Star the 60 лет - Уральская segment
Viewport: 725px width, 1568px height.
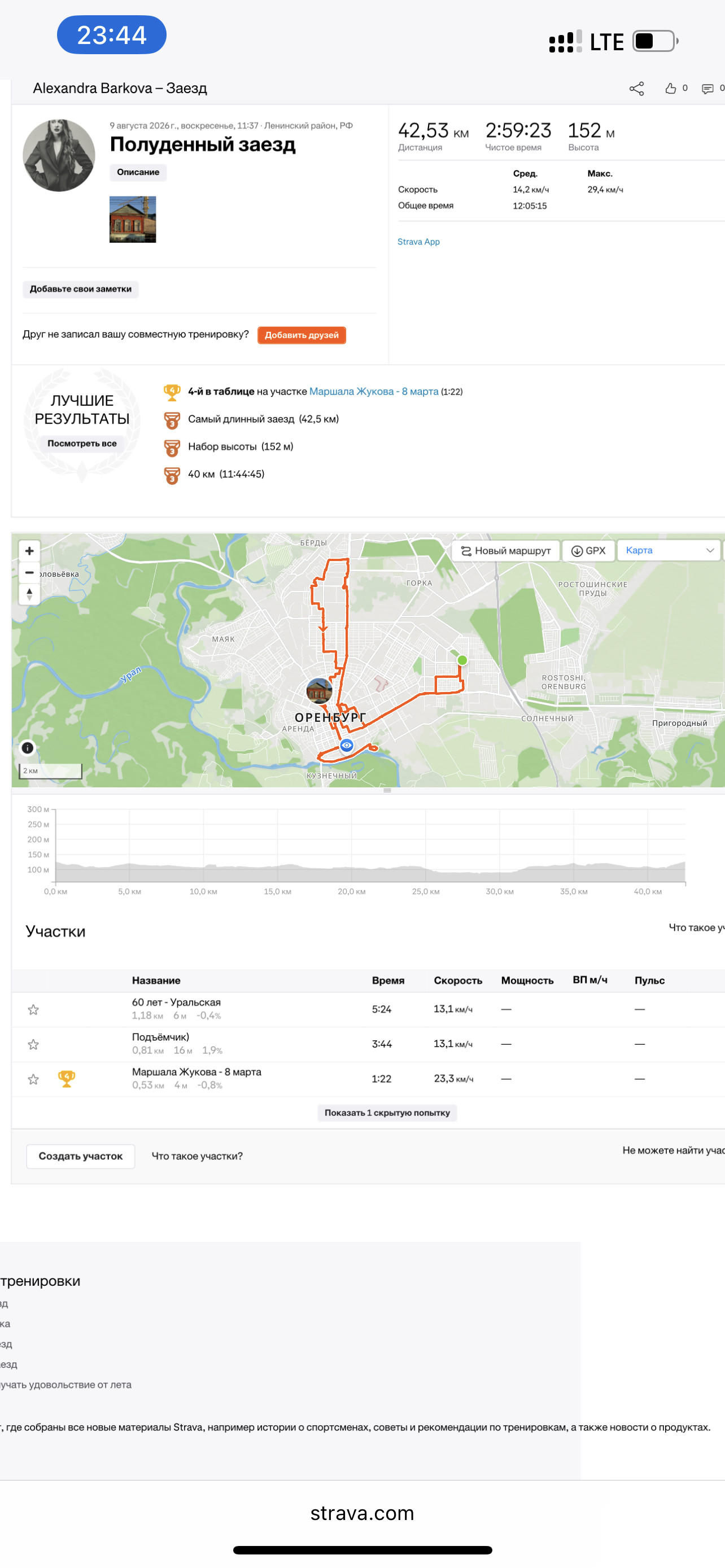pyautogui.click(x=33, y=1010)
